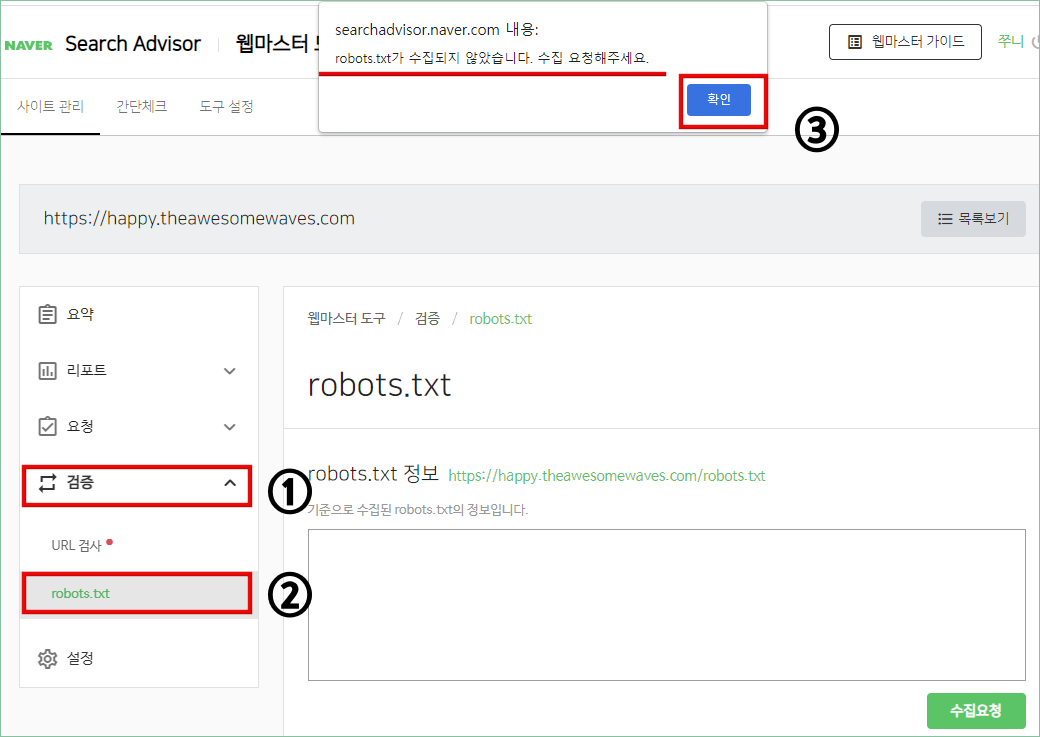Screen dimensions: 1040x737
Task: Click the NAVER logo
Action: pos(26,43)
